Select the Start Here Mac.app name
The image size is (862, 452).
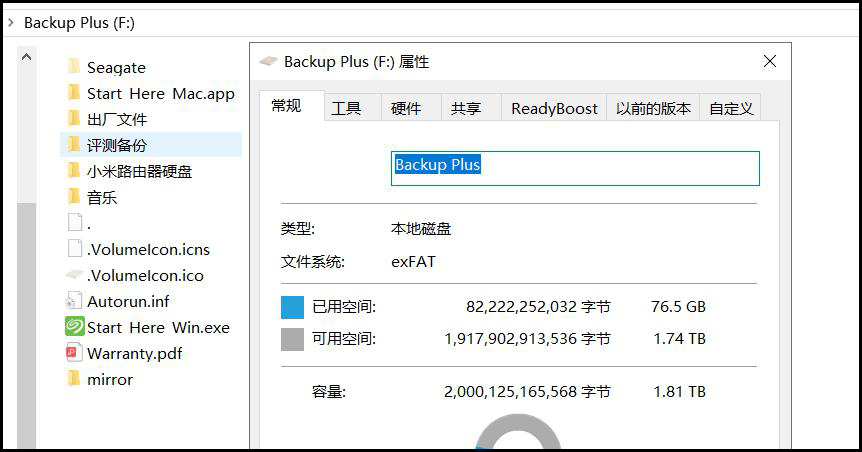pyautogui.click(x=161, y=93)
